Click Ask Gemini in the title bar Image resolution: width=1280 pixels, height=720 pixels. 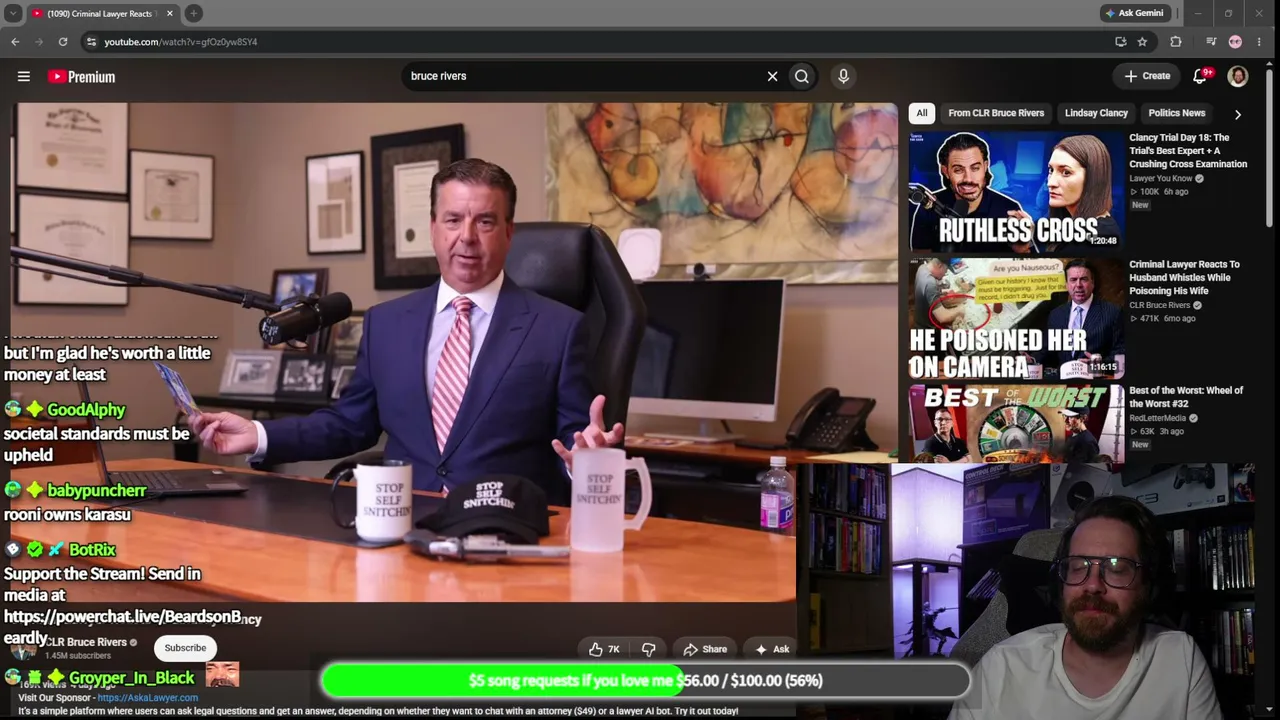1134,13
